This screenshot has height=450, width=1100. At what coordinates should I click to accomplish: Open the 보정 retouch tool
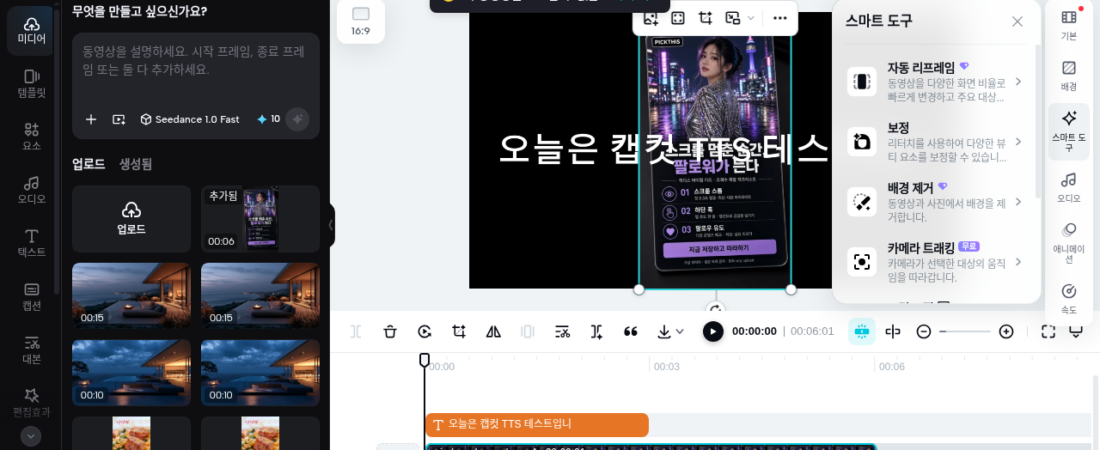click(x=934, y=142)
